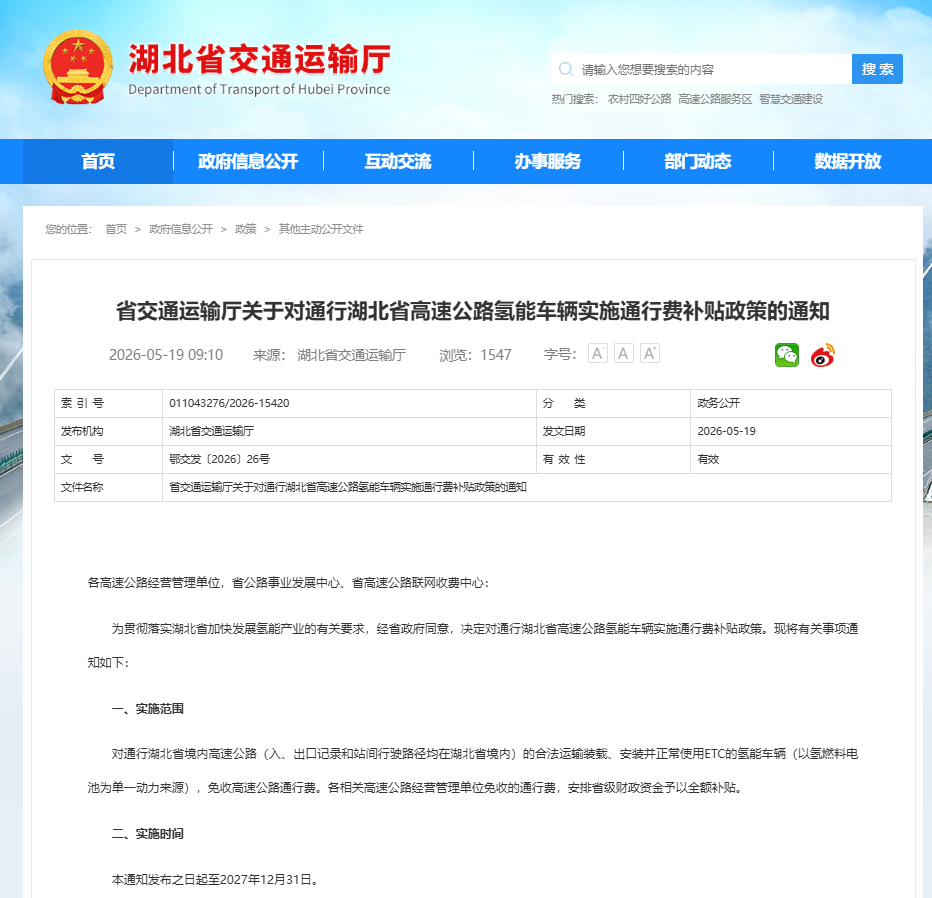The image size is (932, 898).
Task: Click document number 鄂交发〔2026〕26号
Action: coord(219,459)
